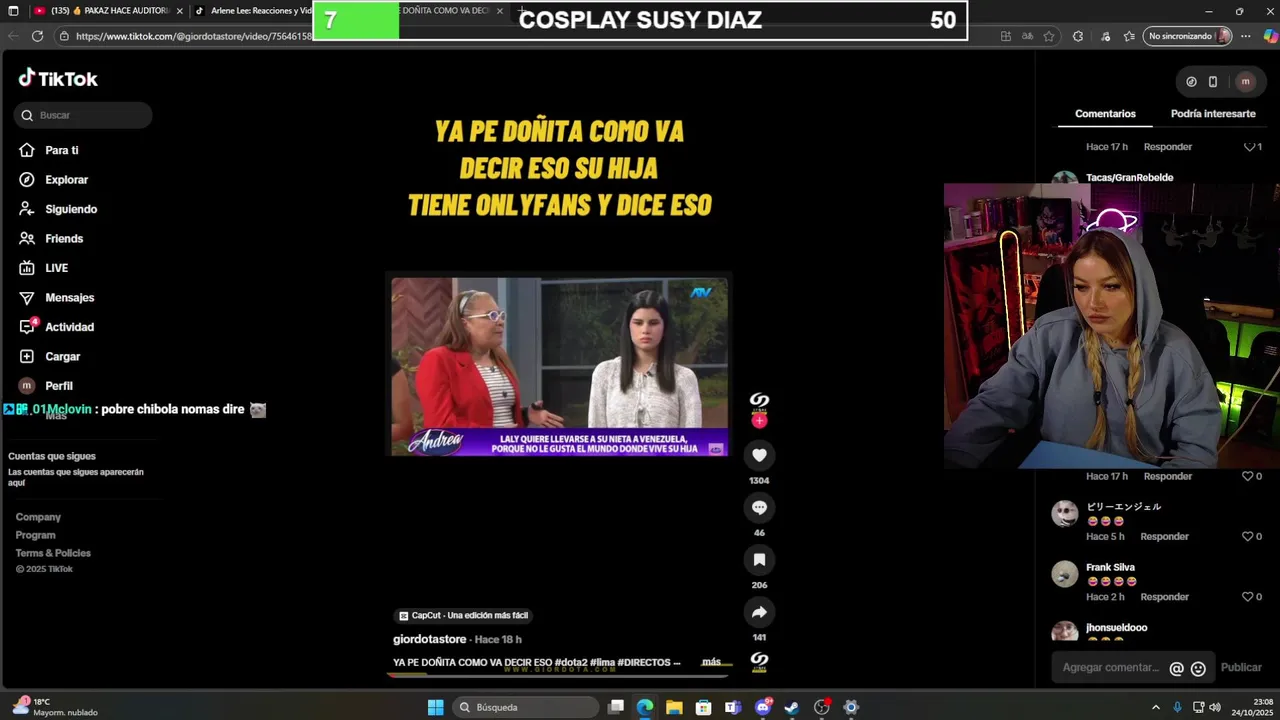Click the Buscar search field
Viewport: 1280px width, 720px height.
[83, 115]
